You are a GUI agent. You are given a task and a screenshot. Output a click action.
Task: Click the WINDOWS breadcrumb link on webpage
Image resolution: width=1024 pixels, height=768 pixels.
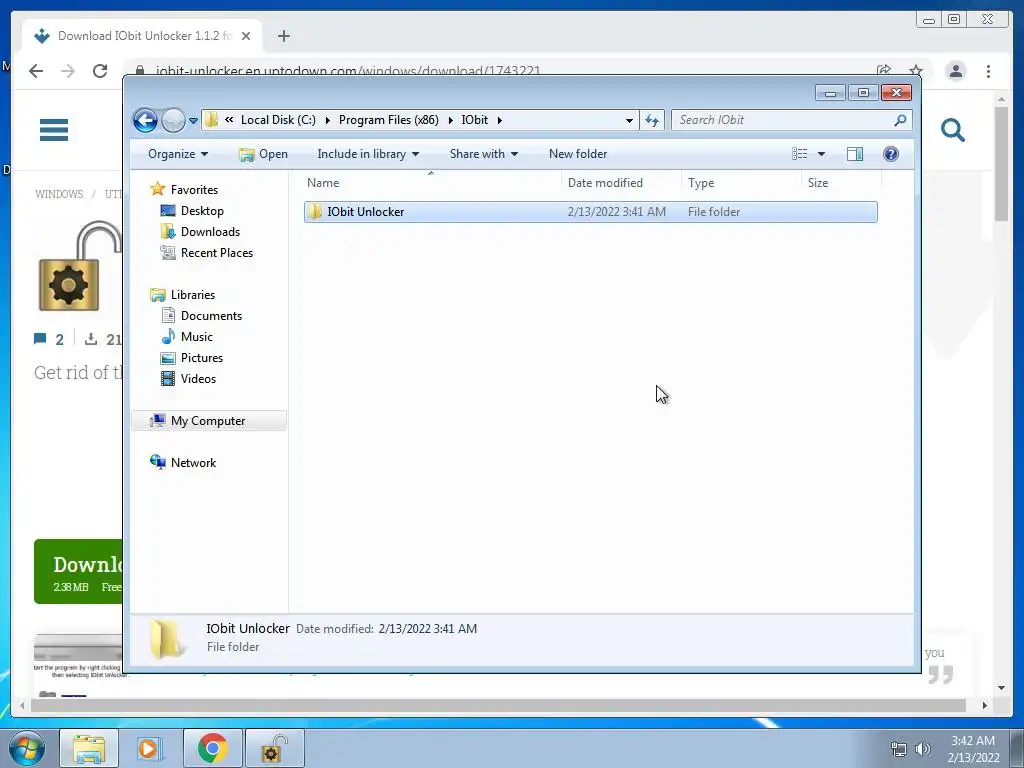[x=59, y=194]
